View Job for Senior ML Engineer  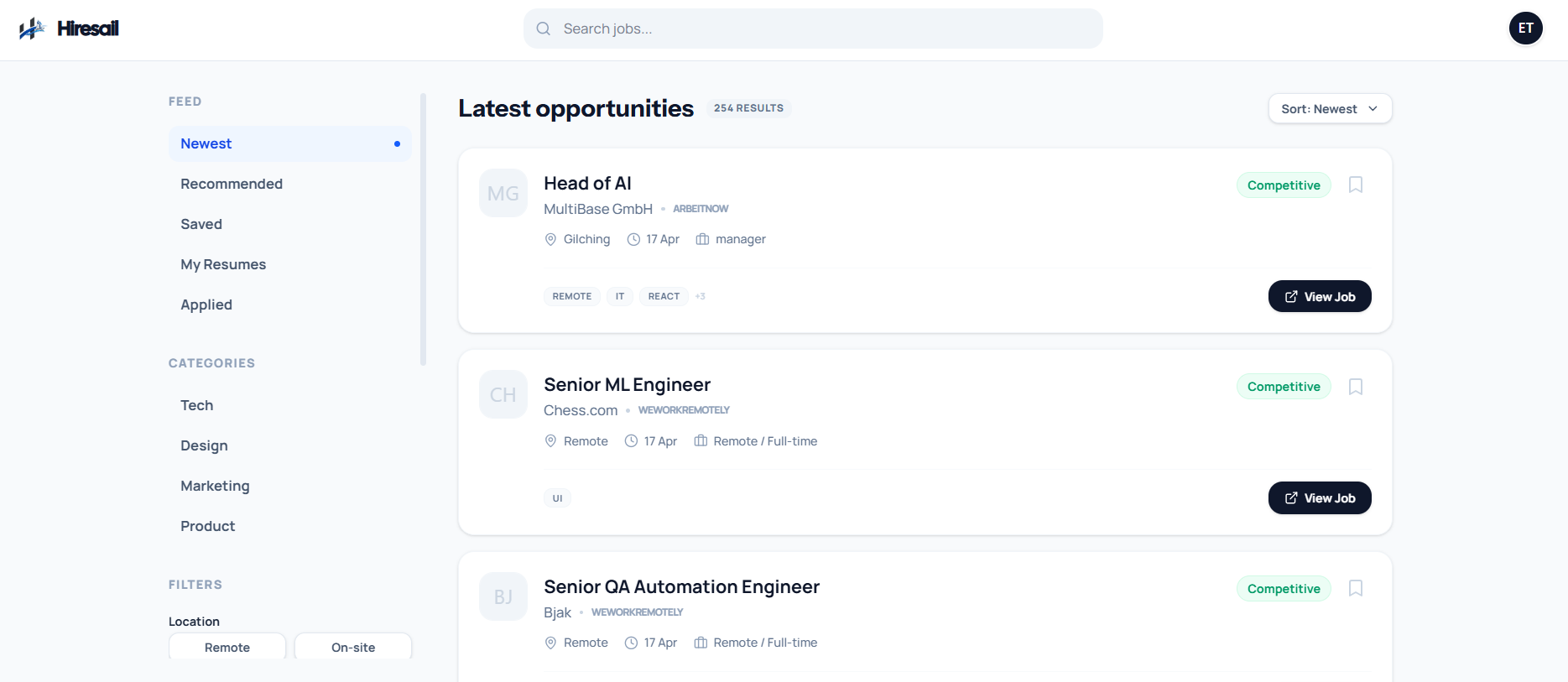[1320, 497]
